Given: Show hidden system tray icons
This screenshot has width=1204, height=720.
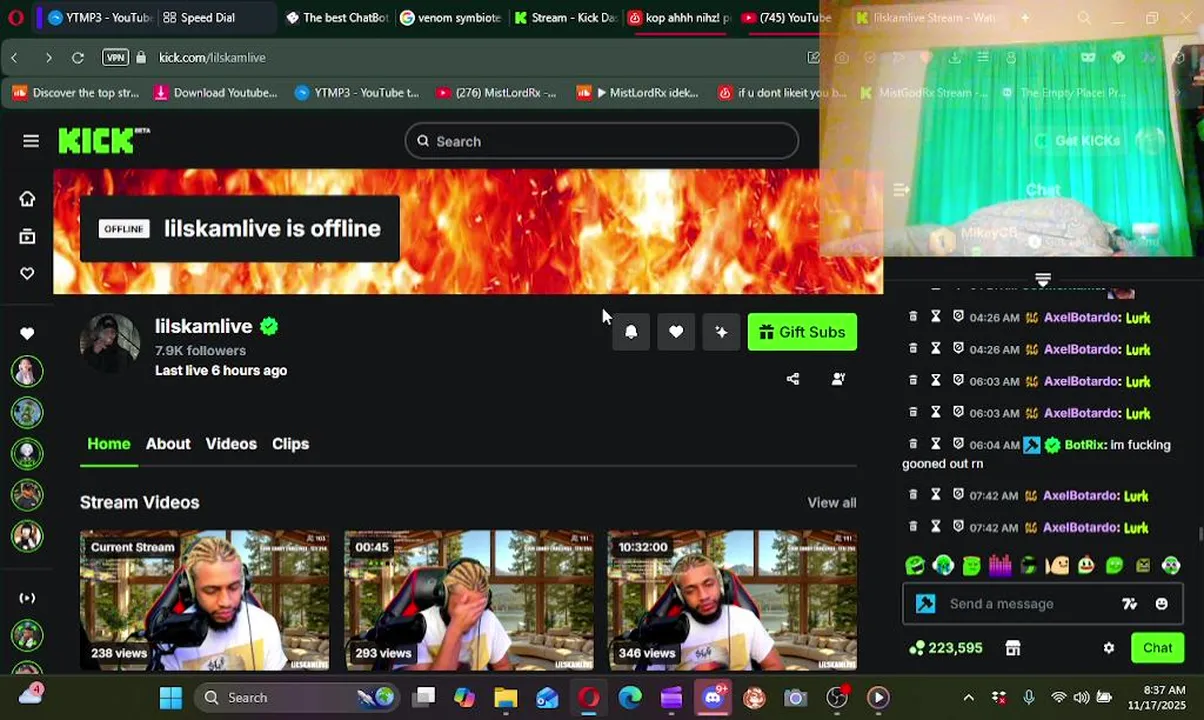Looking at the screenshot, I should [968, 697].
